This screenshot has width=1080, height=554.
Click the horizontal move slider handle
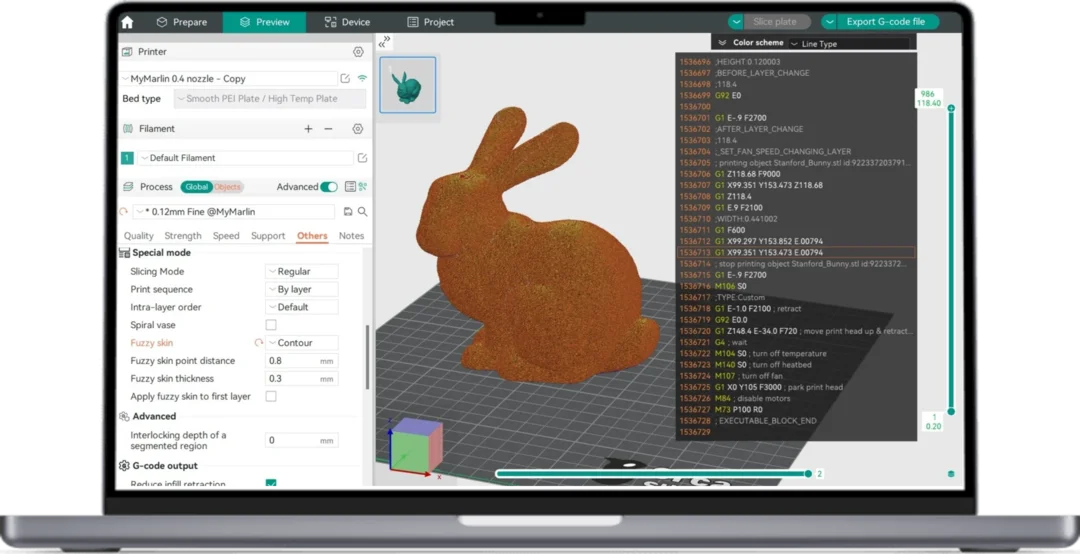(x=808, y=474)
